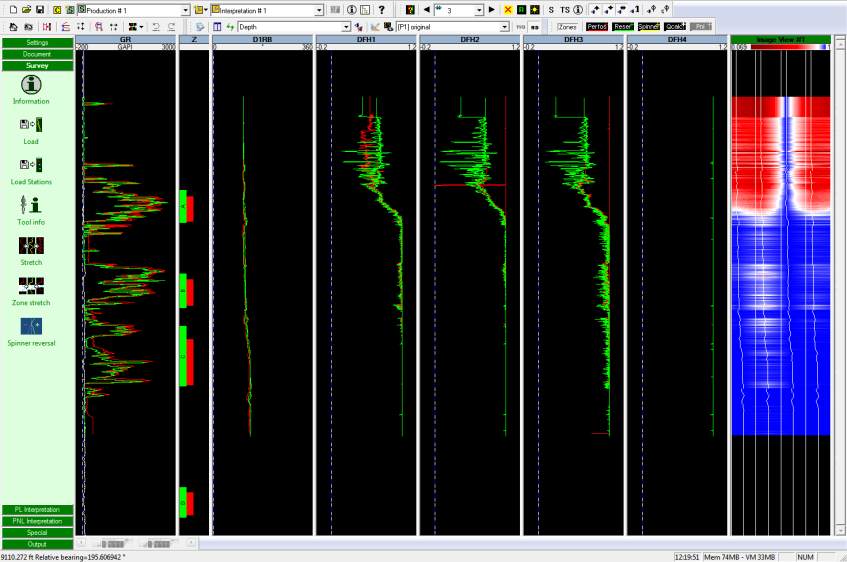Select the Stretch tool icon
This screenshot has height=562, width=847.
click(x=31, y=246)
